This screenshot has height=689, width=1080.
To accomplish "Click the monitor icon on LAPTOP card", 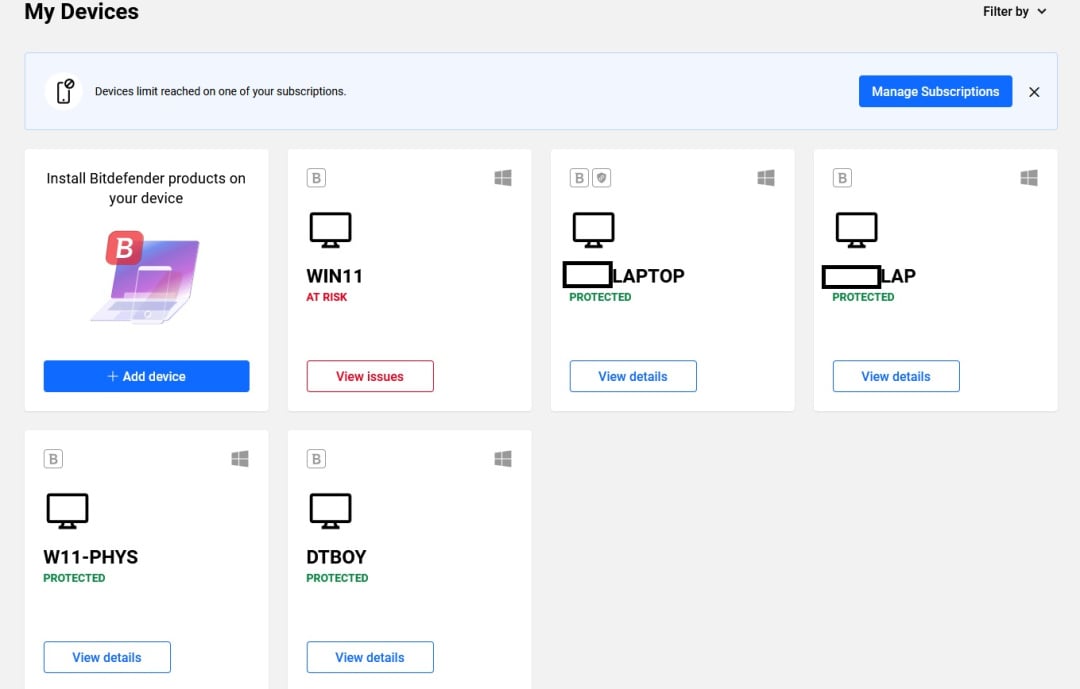I will point(594,230).
